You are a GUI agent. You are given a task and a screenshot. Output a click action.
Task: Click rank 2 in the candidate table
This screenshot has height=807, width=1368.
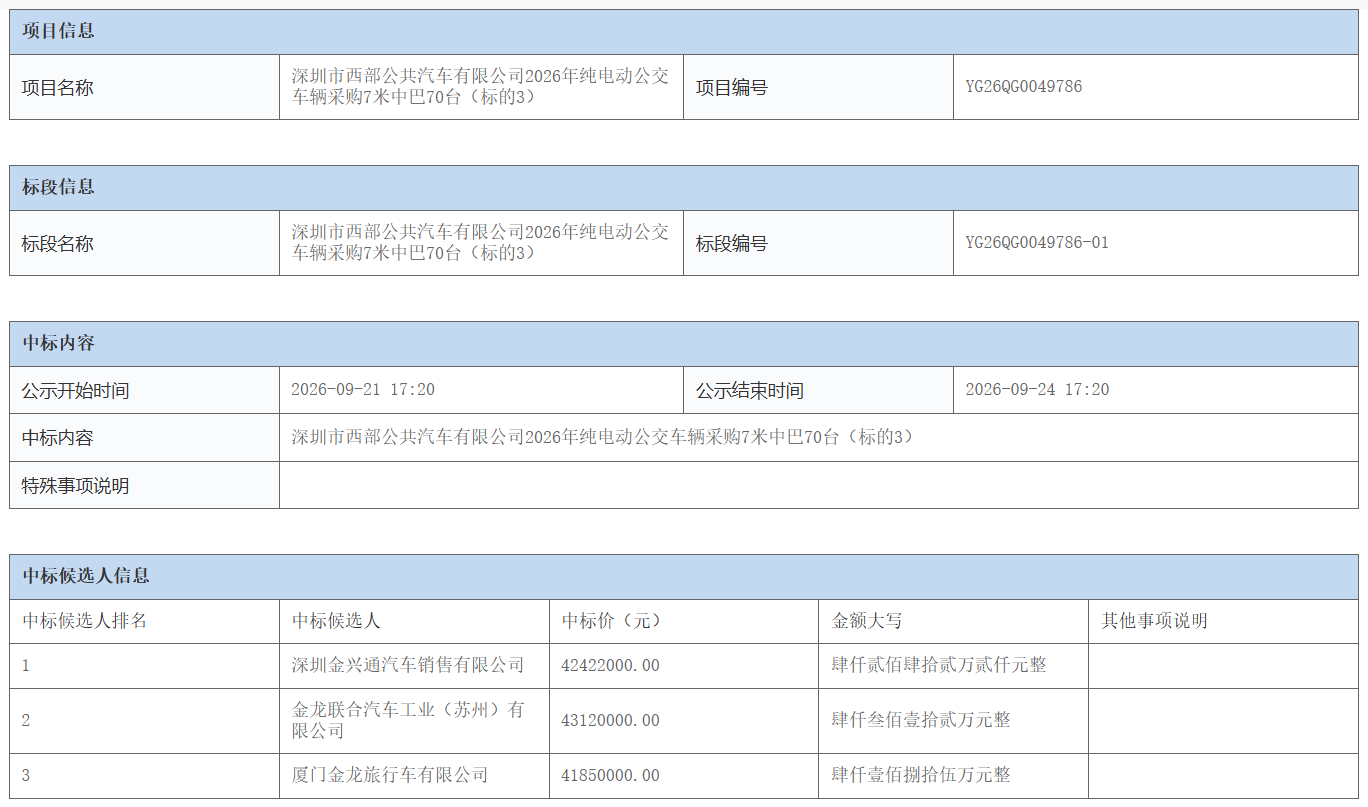[x=26, y=721]
